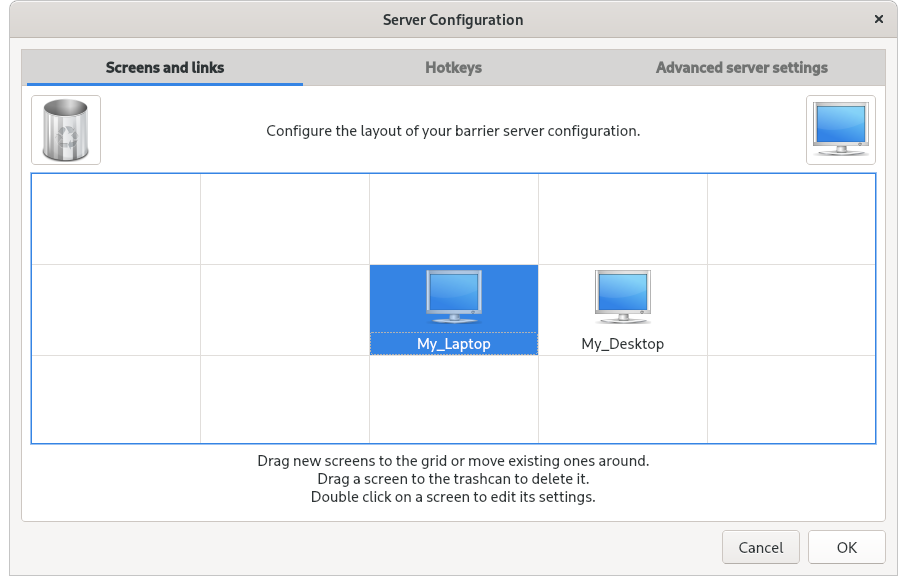Select the bottom-right corner grid cell
The image size is (907, 585).
[791, 399]
